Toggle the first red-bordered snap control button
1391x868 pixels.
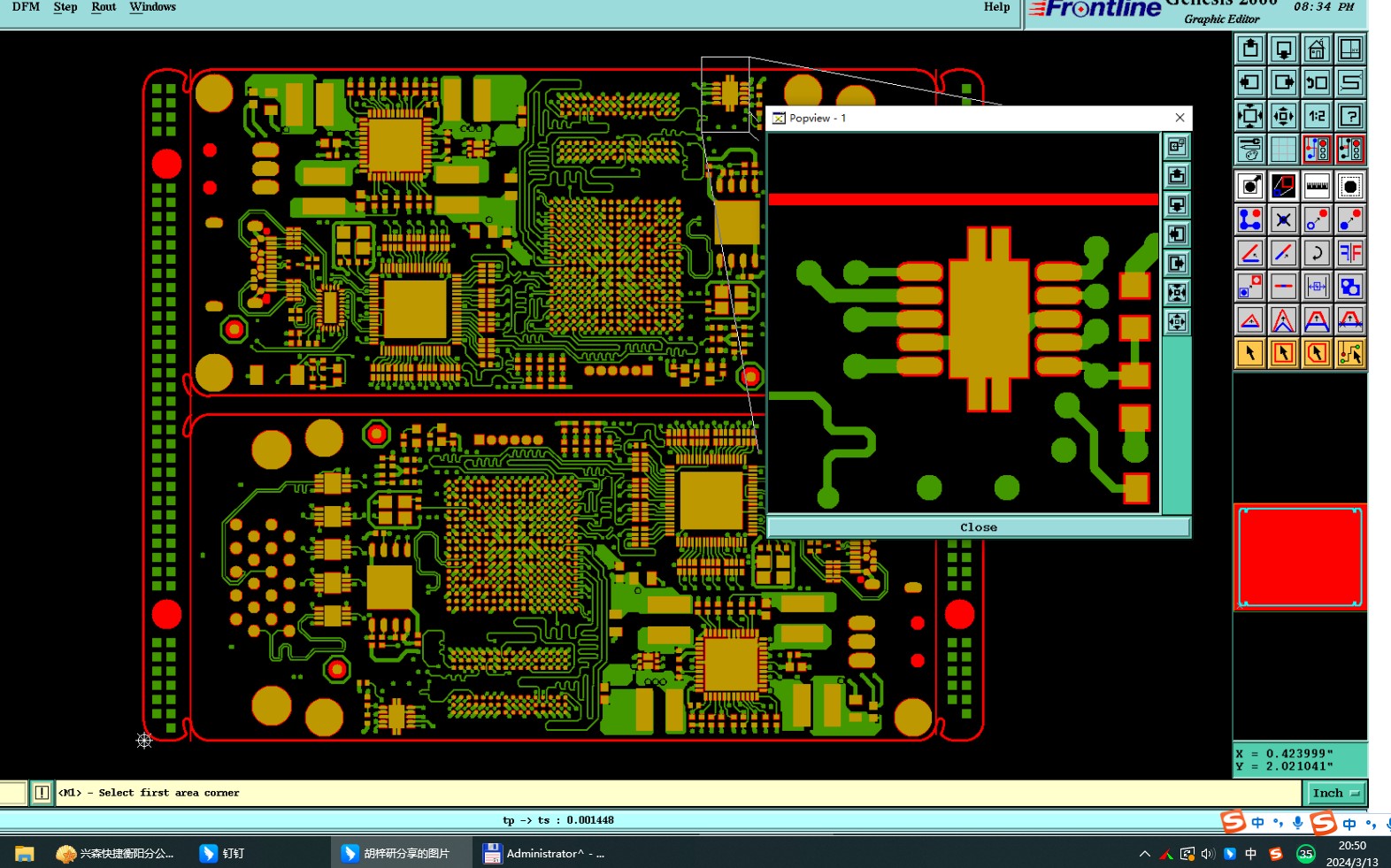(x=1317, y=149)
